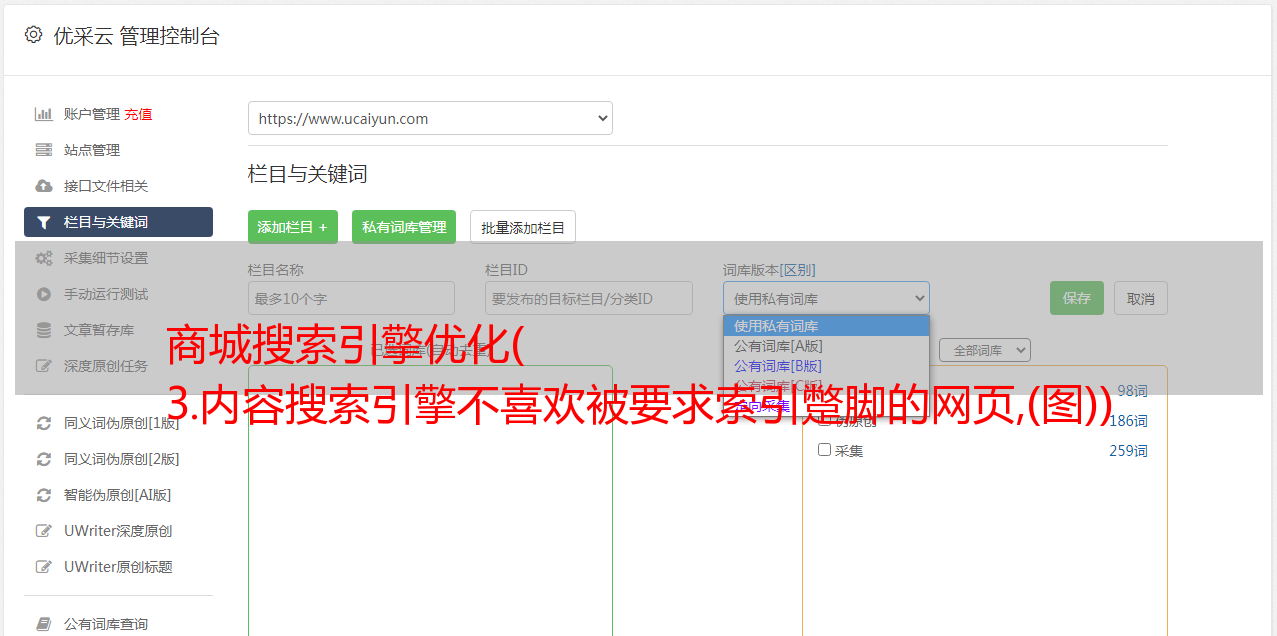This screenshot has width=1277, height=636.
Task: Focus the 栏目ID input field
Action: point(589,298)
